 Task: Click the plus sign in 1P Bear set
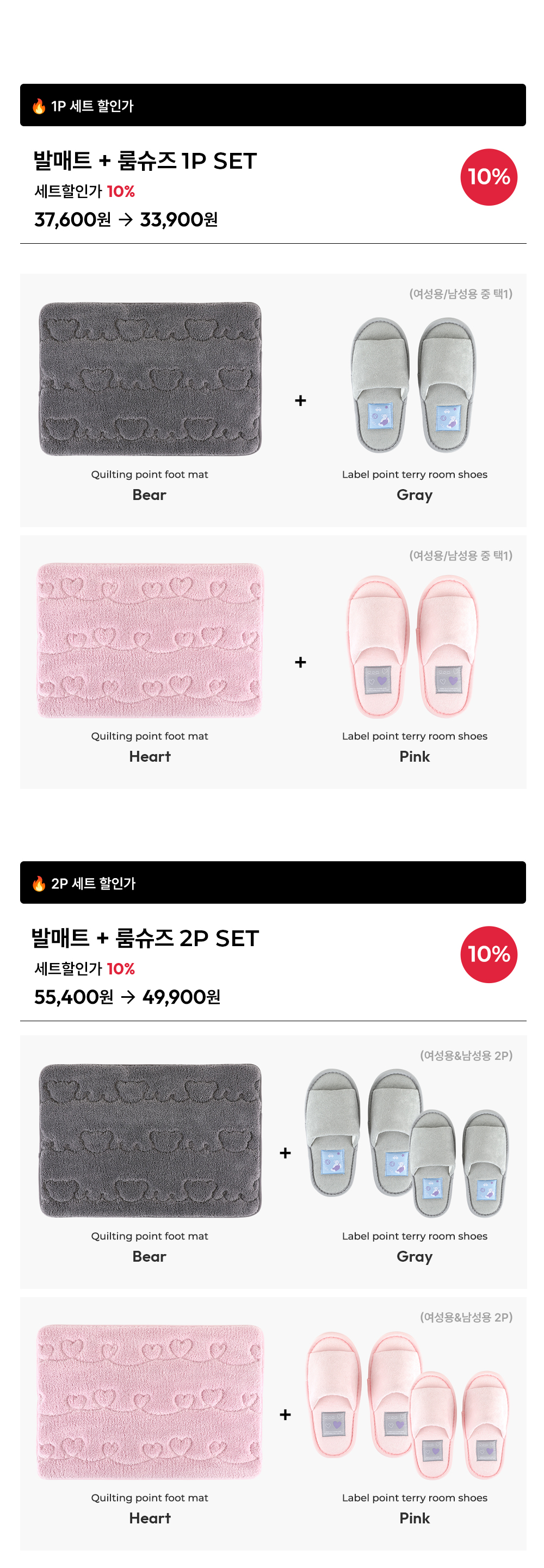point(300,400)
